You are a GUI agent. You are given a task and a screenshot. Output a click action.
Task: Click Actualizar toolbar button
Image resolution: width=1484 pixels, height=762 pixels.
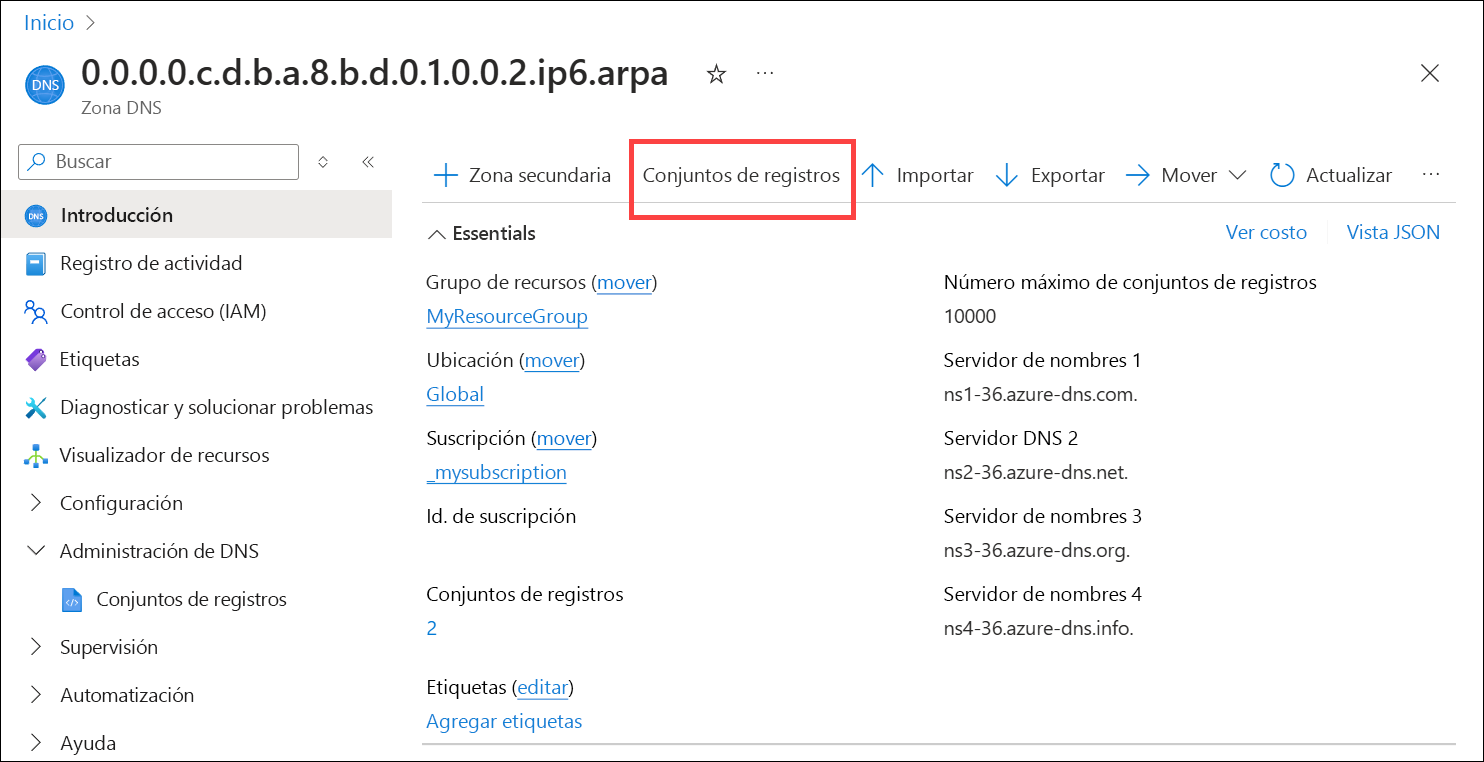1331,175
